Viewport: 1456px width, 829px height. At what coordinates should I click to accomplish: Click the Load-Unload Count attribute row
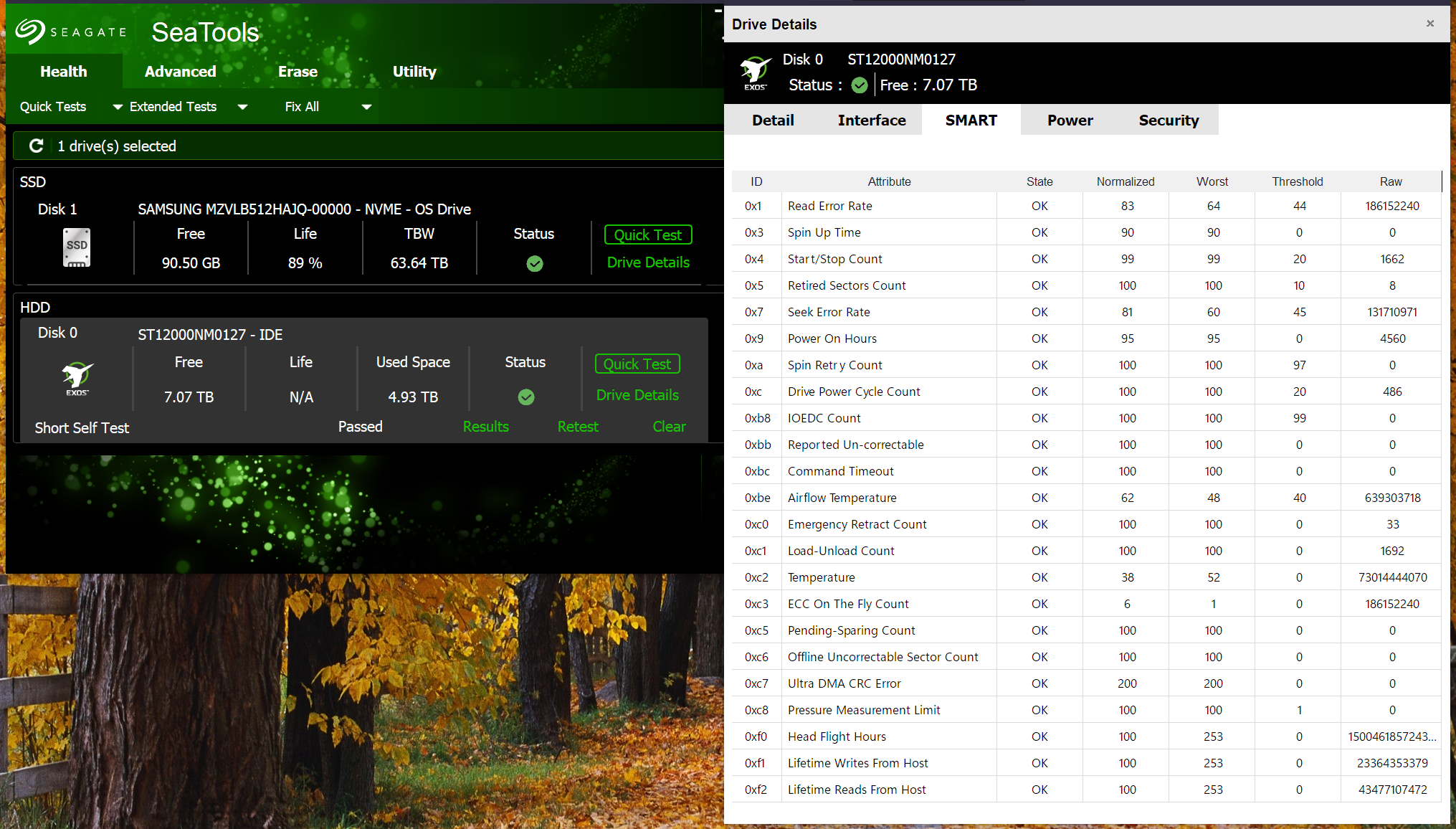click(1086, 551)
